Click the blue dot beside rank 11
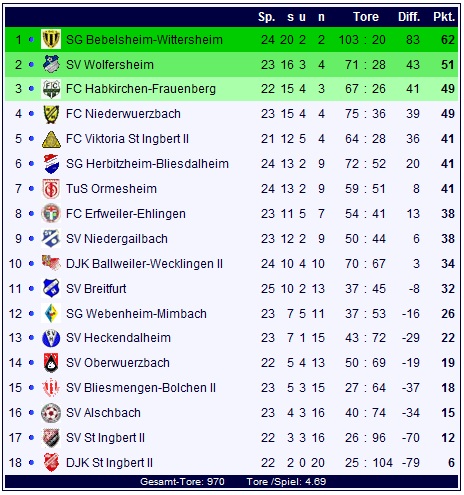Screen dimensions: 464x495 click(x=31, y=289)
